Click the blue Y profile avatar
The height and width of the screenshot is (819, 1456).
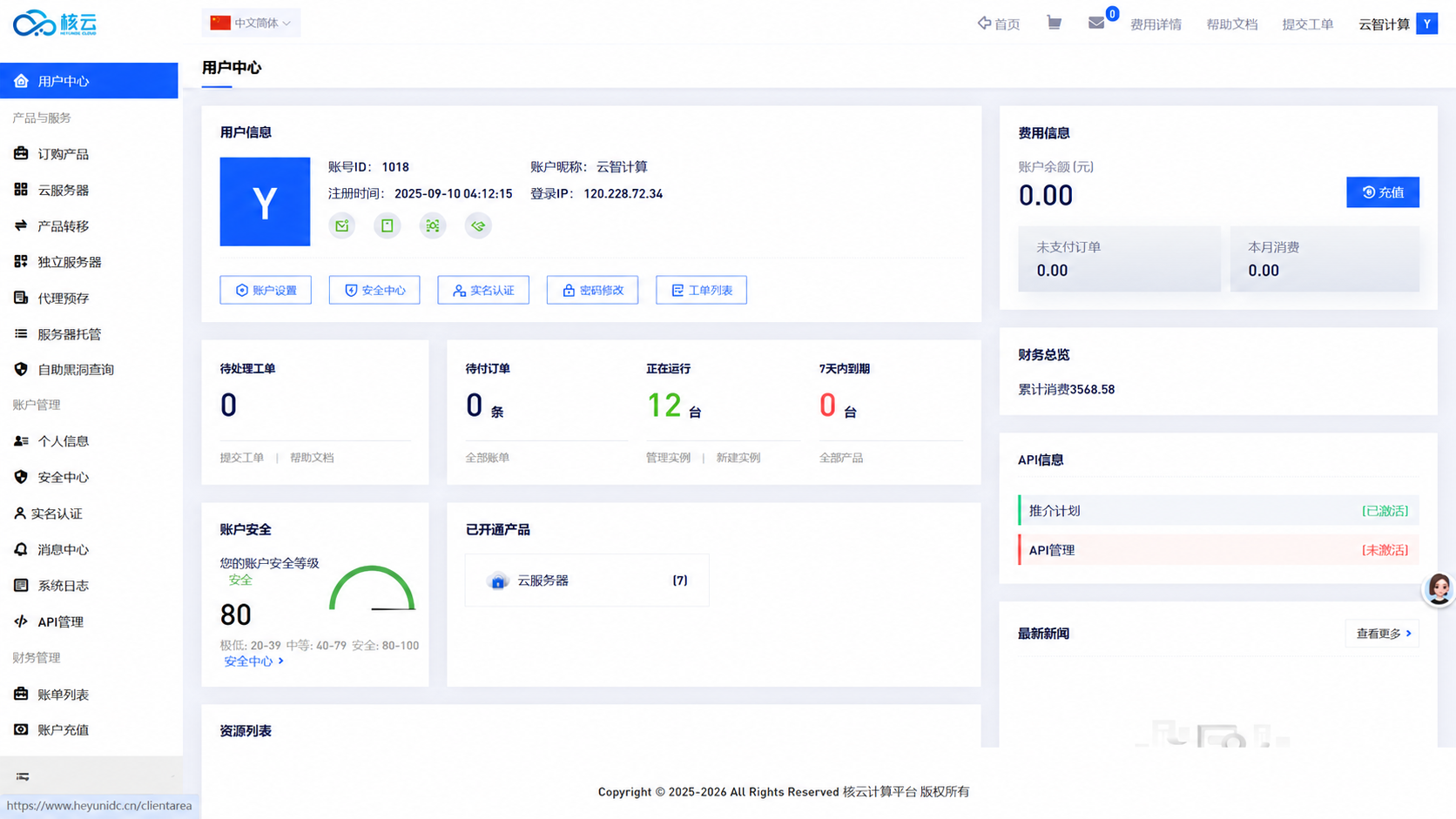(x=265, y=201)
